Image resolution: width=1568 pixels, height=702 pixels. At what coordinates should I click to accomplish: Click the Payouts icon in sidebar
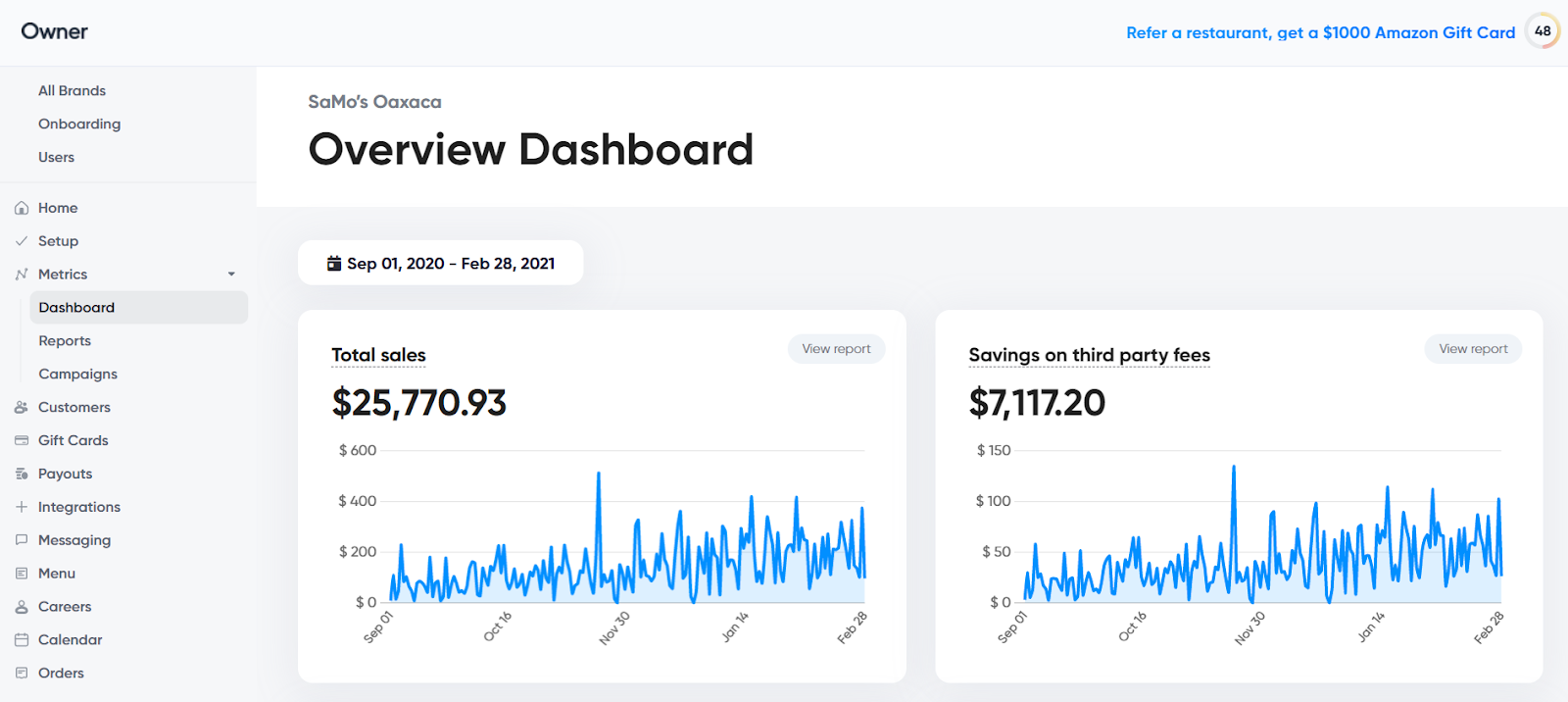coord(22,474)
